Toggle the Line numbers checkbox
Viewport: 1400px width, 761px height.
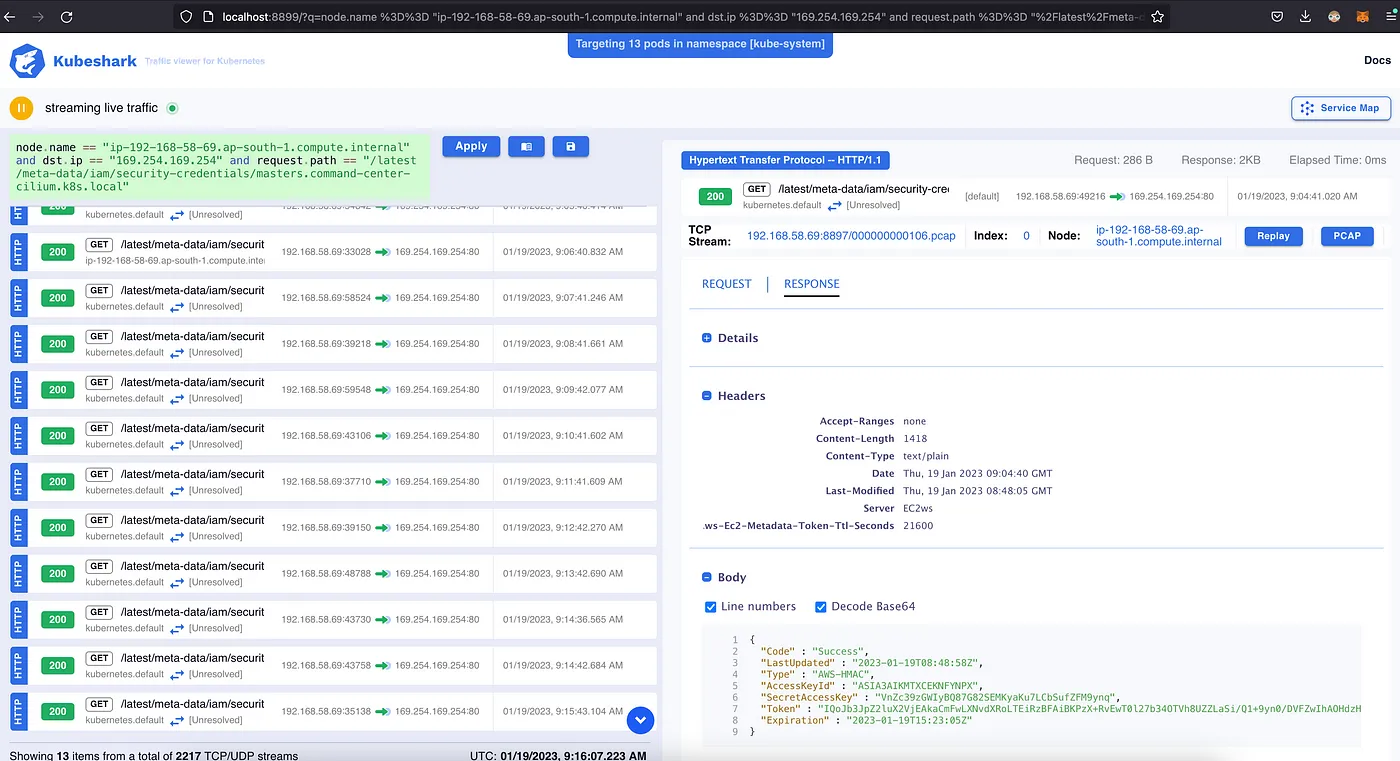(x=711, y=607)
